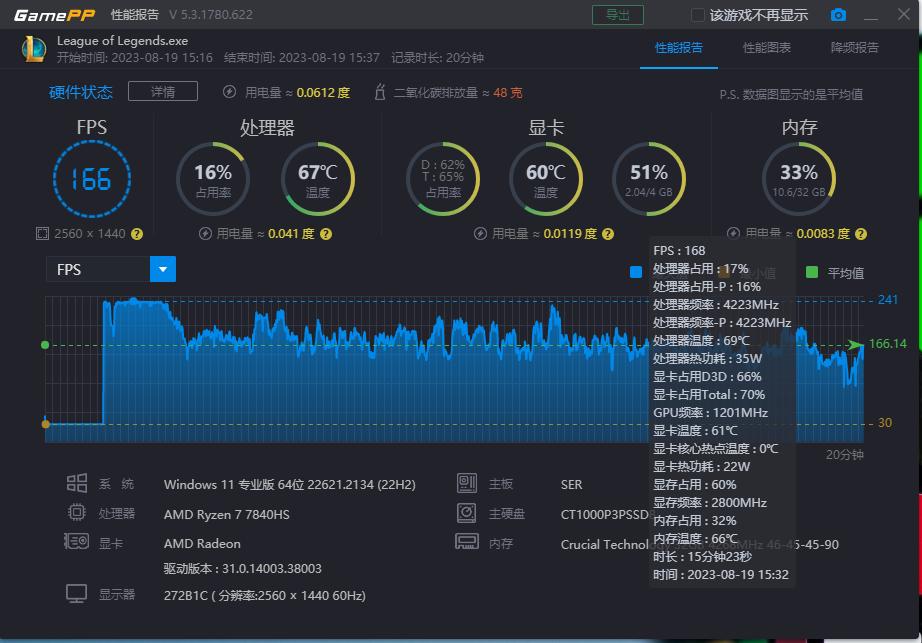This screenshot has width=922, height=643.
Task: Click the 272B1C monitor info text
Action: [x=265, y=595]
